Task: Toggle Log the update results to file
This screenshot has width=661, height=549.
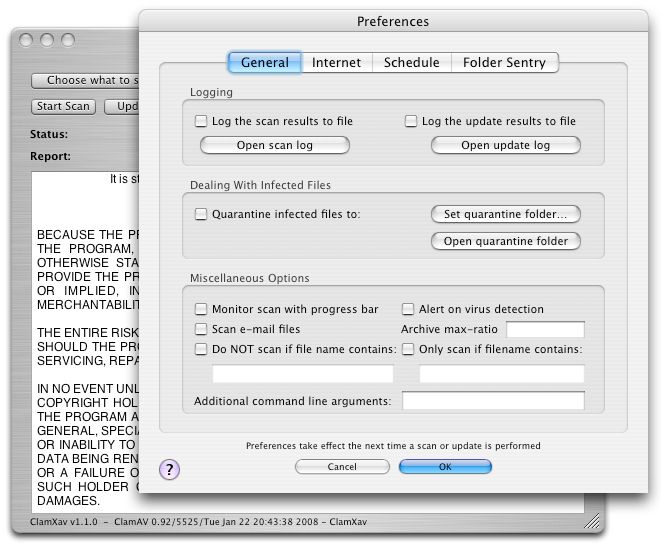Action: click(x=411, y=122)
